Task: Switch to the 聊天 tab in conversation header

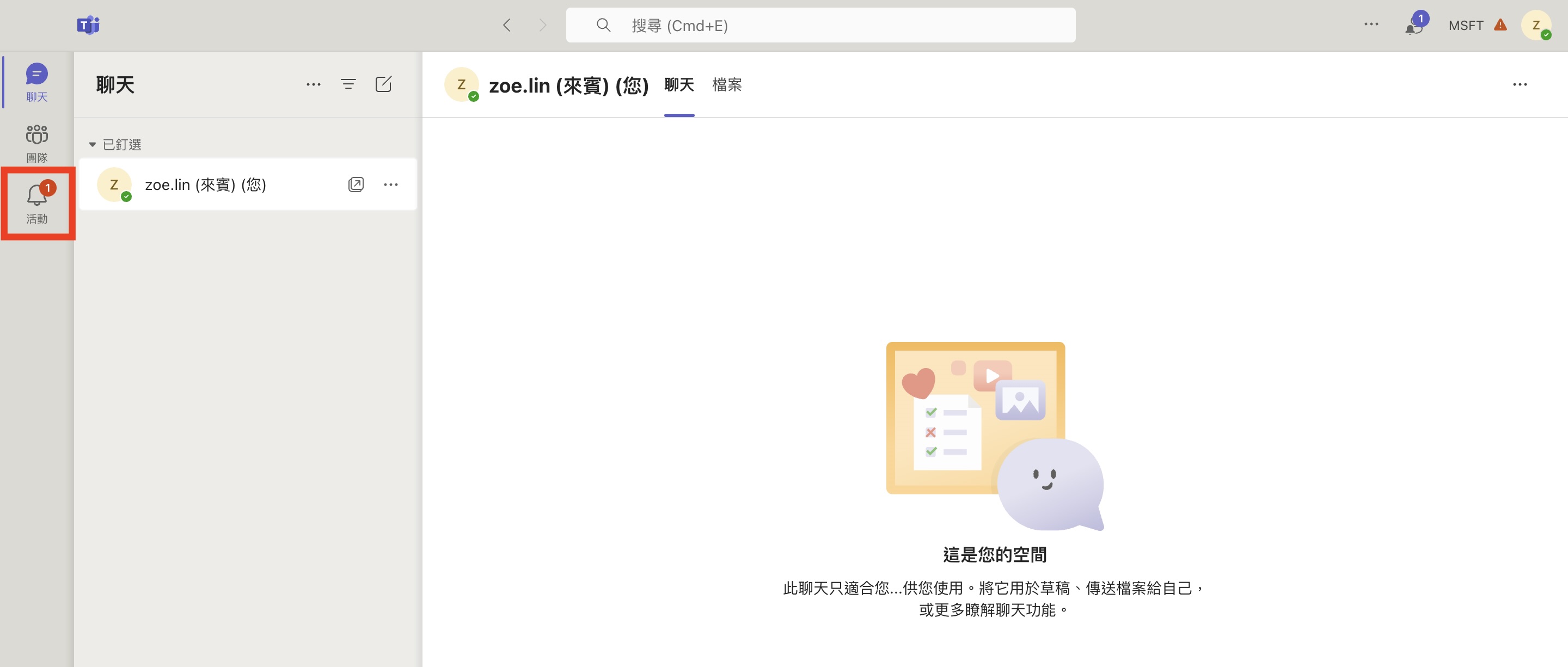Action: click(679, 84)
